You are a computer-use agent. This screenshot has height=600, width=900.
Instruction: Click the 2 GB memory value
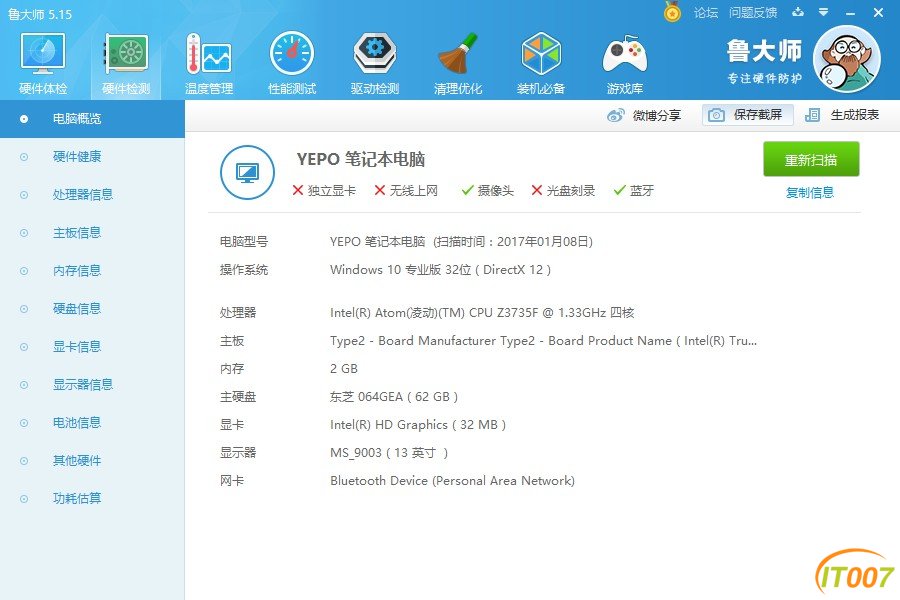coord(344,369)
